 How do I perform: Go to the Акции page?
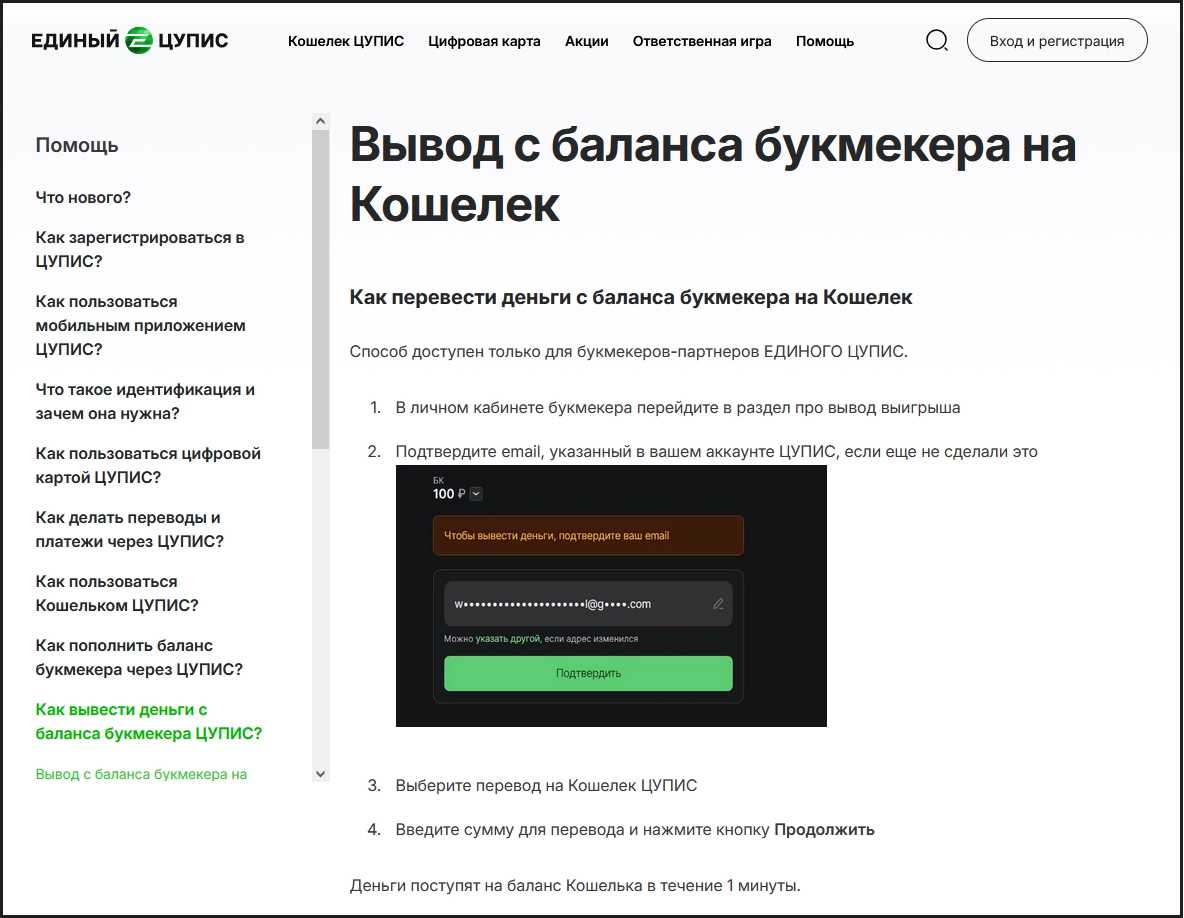(x=586, y=41)
